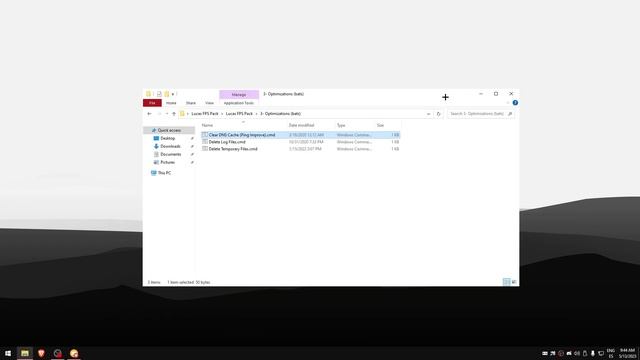Viewport: 640px width, 360px height.
Task: Switch to Large icons view in status bar
Action: [x=514, y=282]
